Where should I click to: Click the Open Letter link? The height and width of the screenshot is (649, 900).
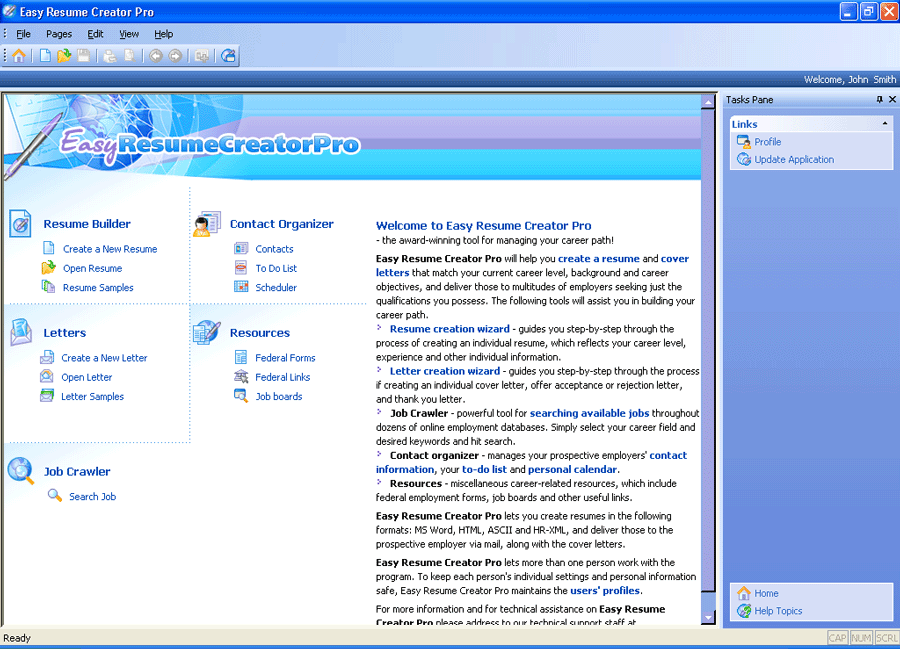point(87,377)
